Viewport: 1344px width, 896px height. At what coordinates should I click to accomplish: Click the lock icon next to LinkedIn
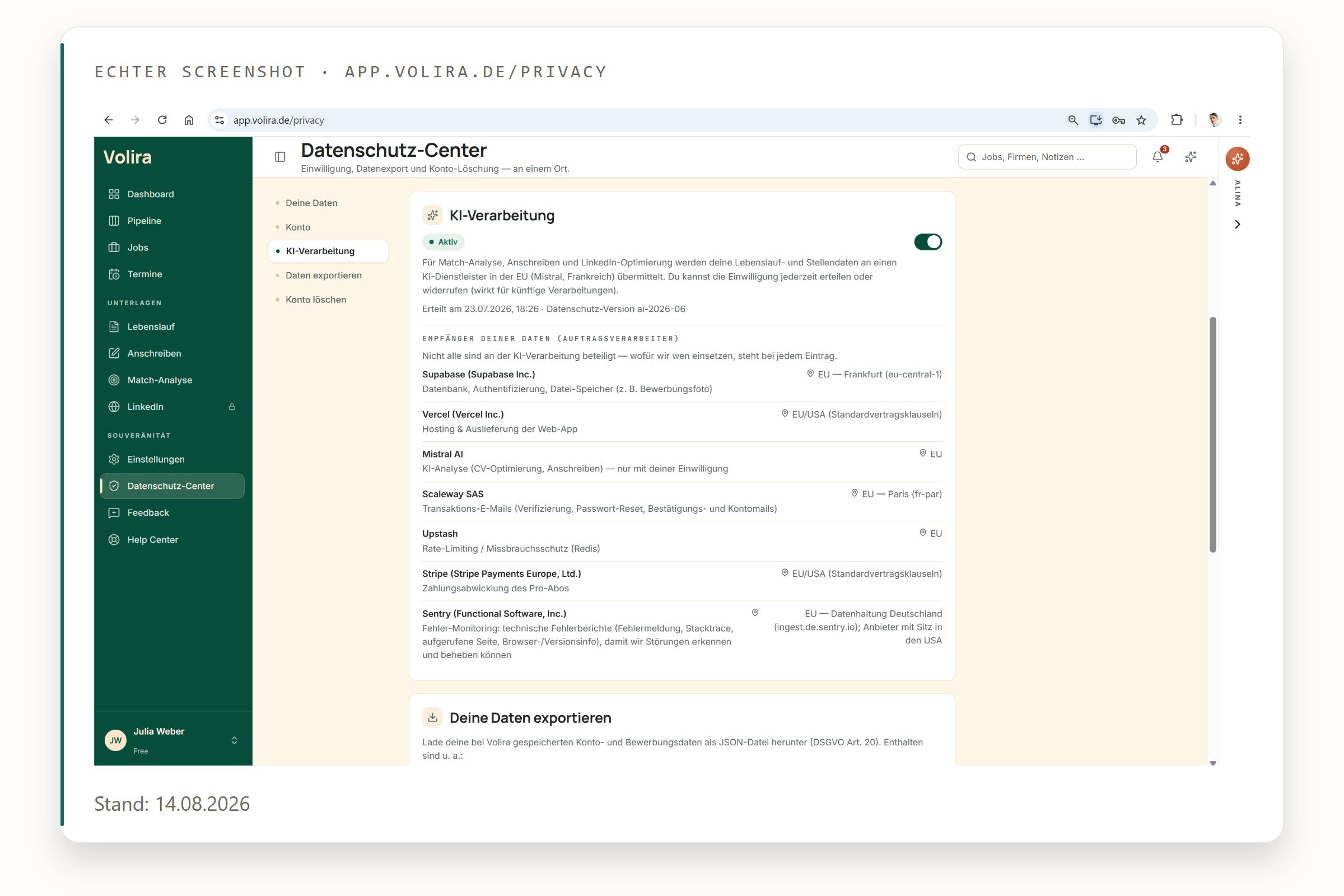232,407
